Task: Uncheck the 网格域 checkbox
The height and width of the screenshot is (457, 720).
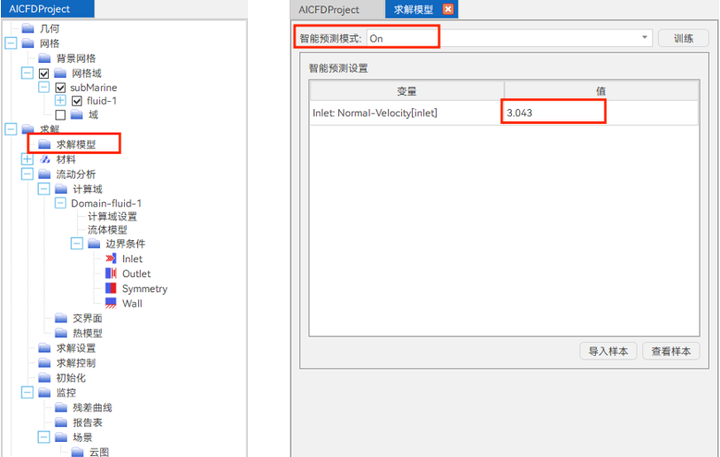Action: 44,73
